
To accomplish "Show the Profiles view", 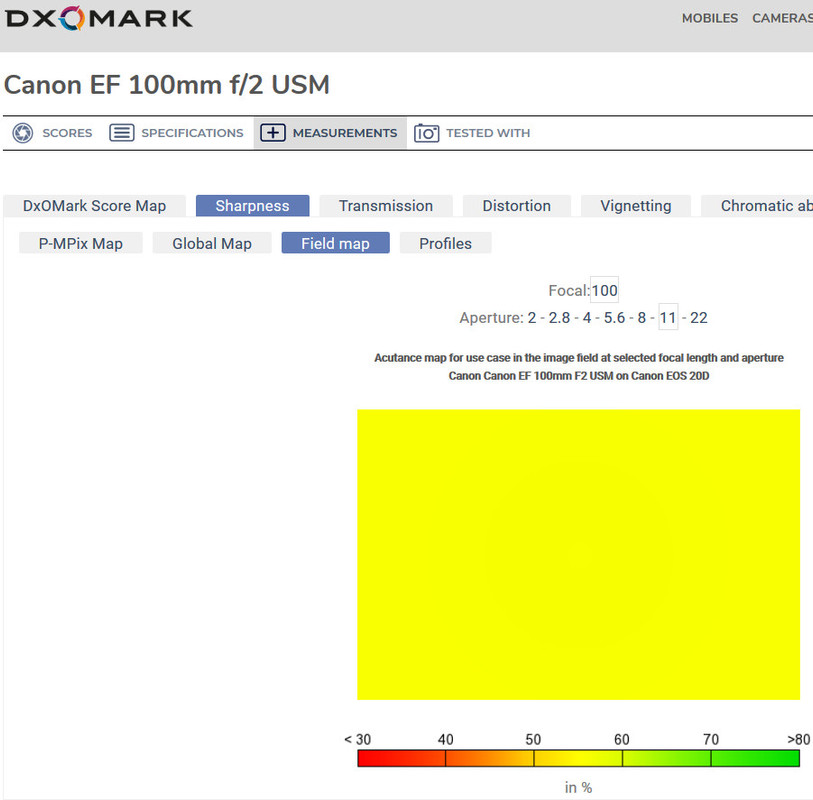I will [445, 243].
